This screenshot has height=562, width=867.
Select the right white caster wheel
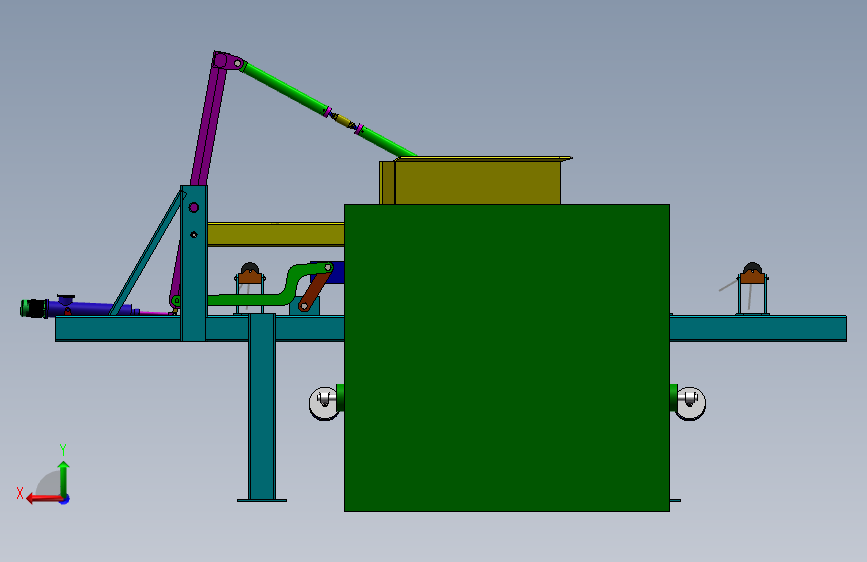pos(690,403)
